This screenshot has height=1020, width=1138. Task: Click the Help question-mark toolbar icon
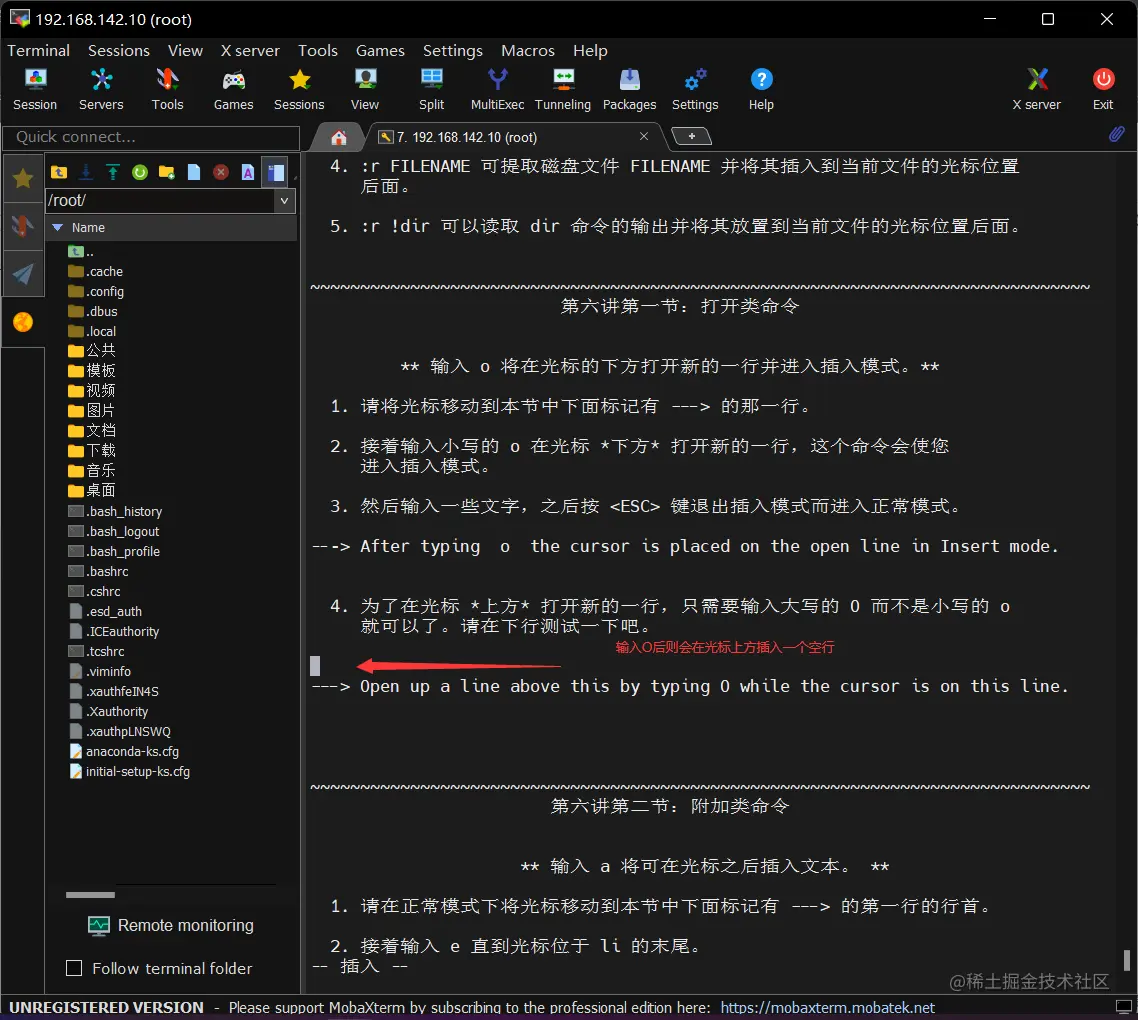761,89
